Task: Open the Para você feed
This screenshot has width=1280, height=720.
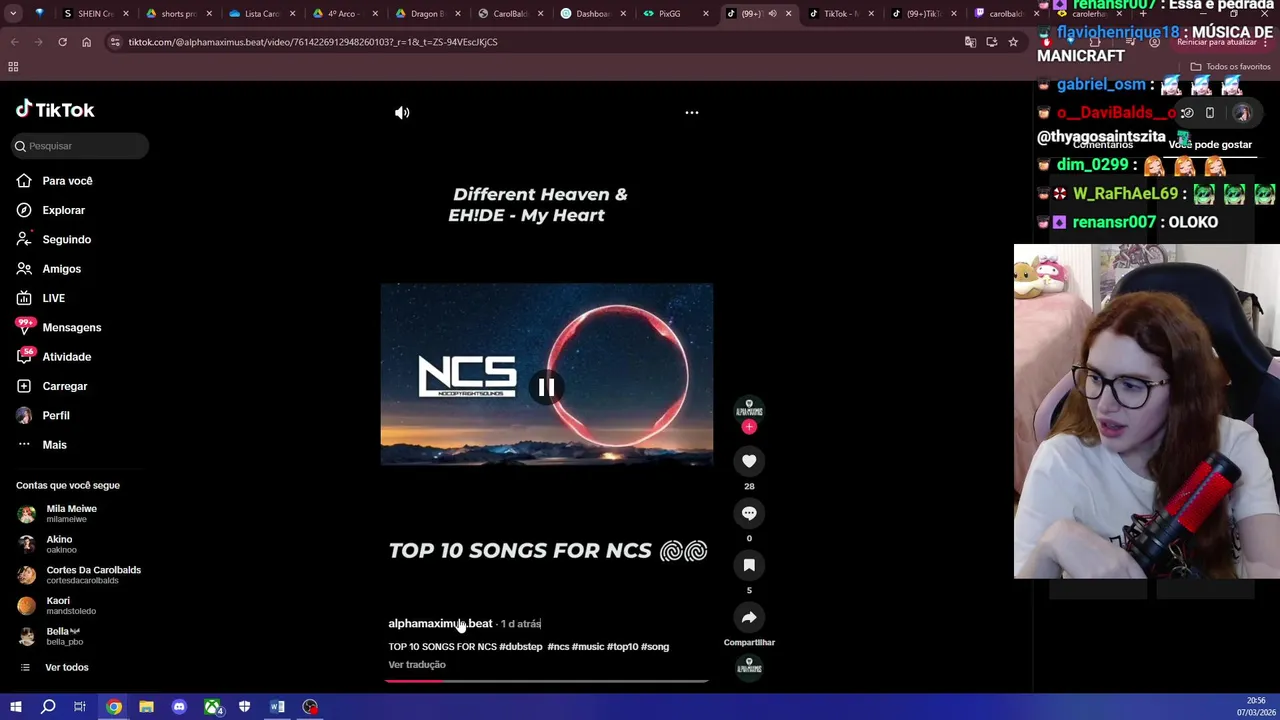Action: (67, 181)
